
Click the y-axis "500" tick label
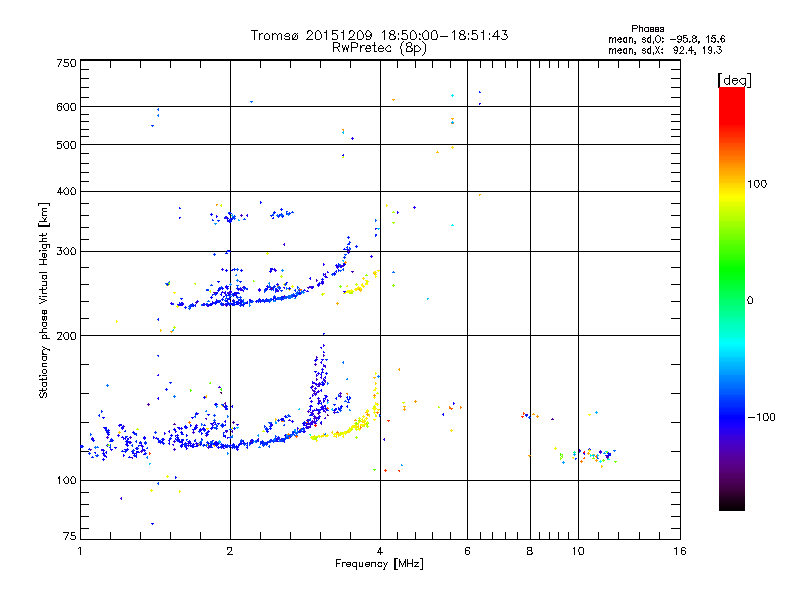(66, 145)
